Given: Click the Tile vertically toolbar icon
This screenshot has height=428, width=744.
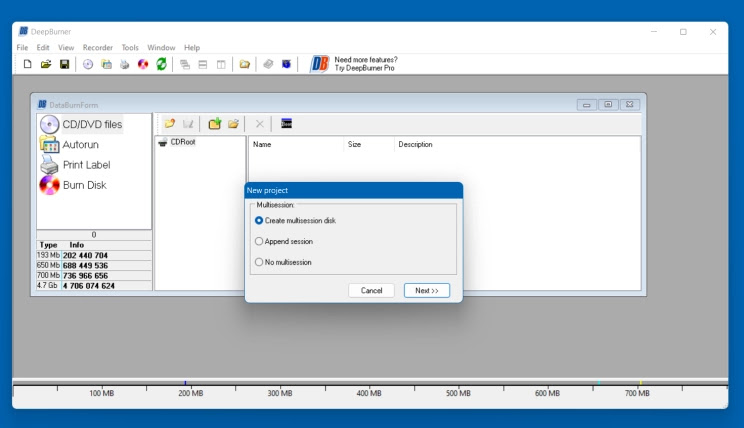Looking at the screenshot, I should (x=221, y=65).
